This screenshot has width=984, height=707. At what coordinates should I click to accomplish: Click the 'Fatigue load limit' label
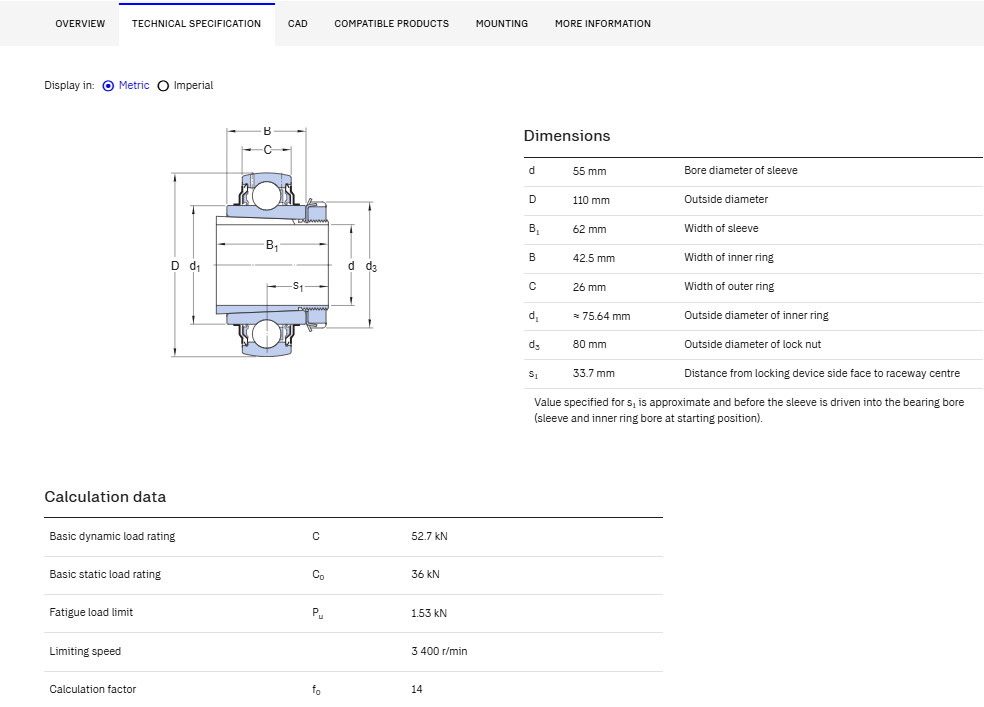click(91, 612)
